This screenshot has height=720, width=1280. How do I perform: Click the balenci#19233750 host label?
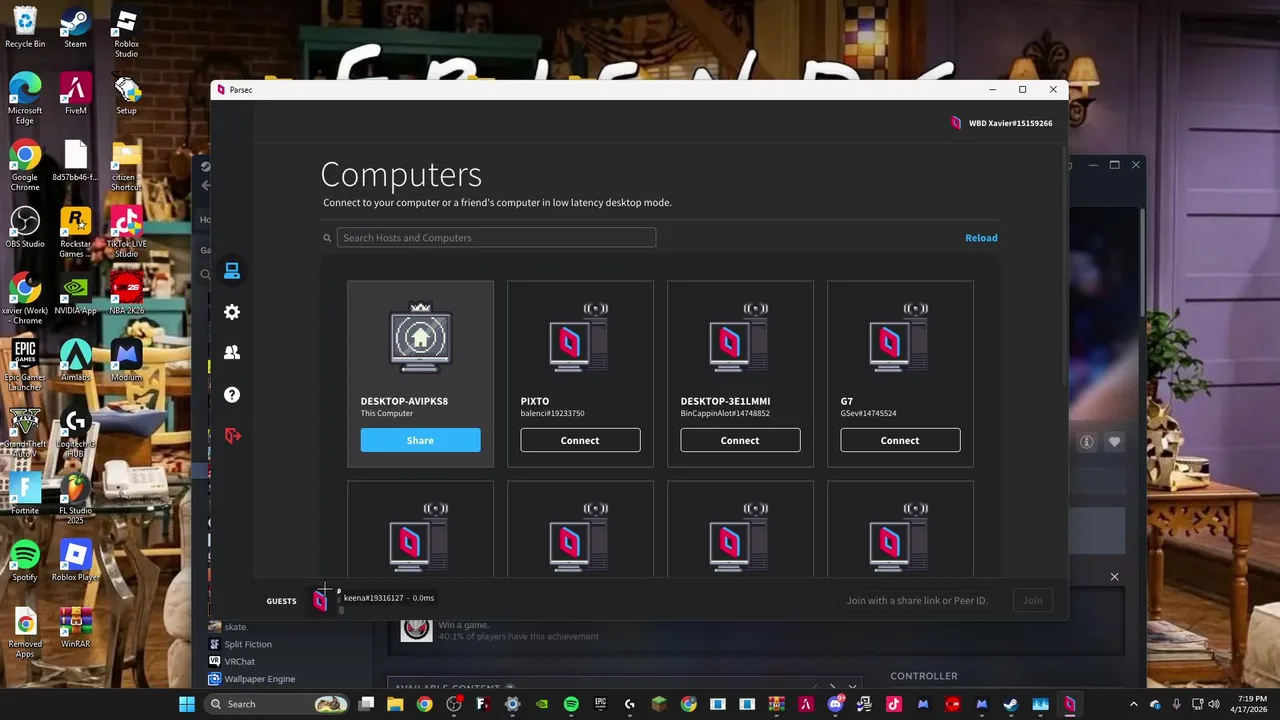pyautogui.click(x=552, y=413)
